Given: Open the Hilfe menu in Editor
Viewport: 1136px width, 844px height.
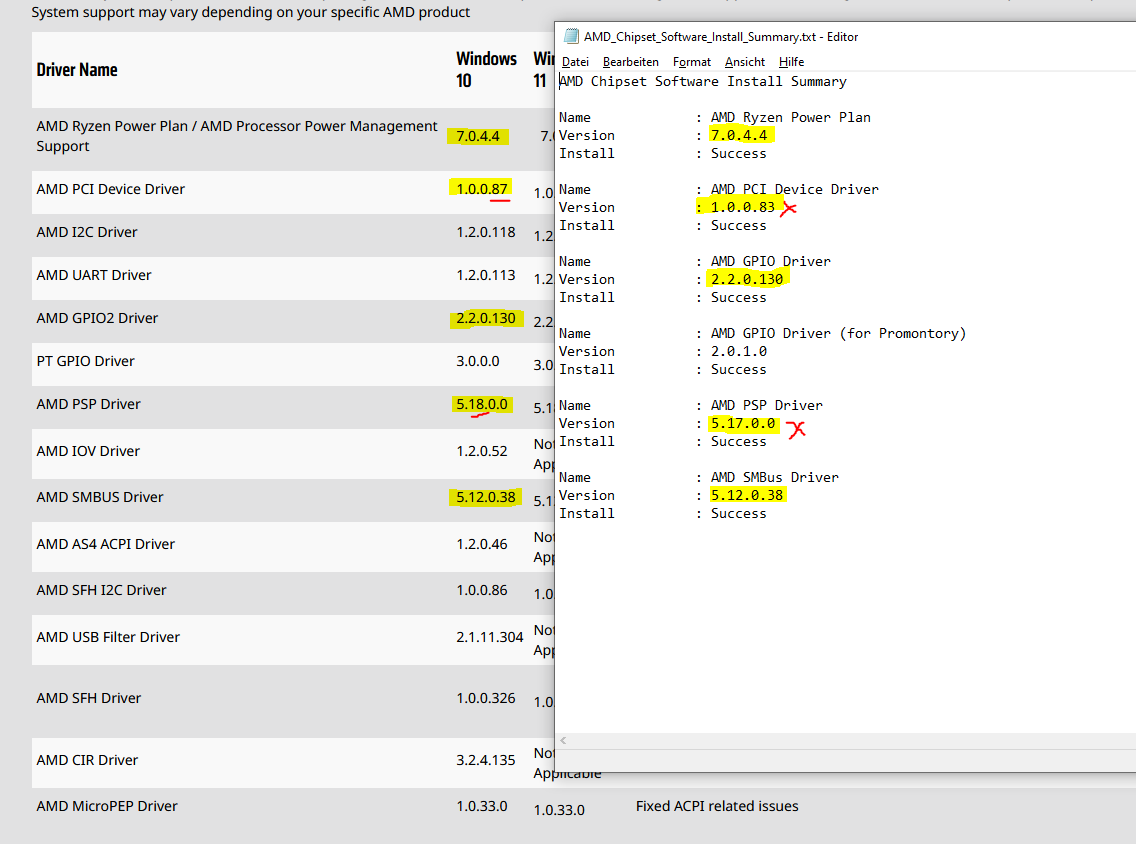Looking at the screenshot, I should pyautogui.click(x=791, y=62).
